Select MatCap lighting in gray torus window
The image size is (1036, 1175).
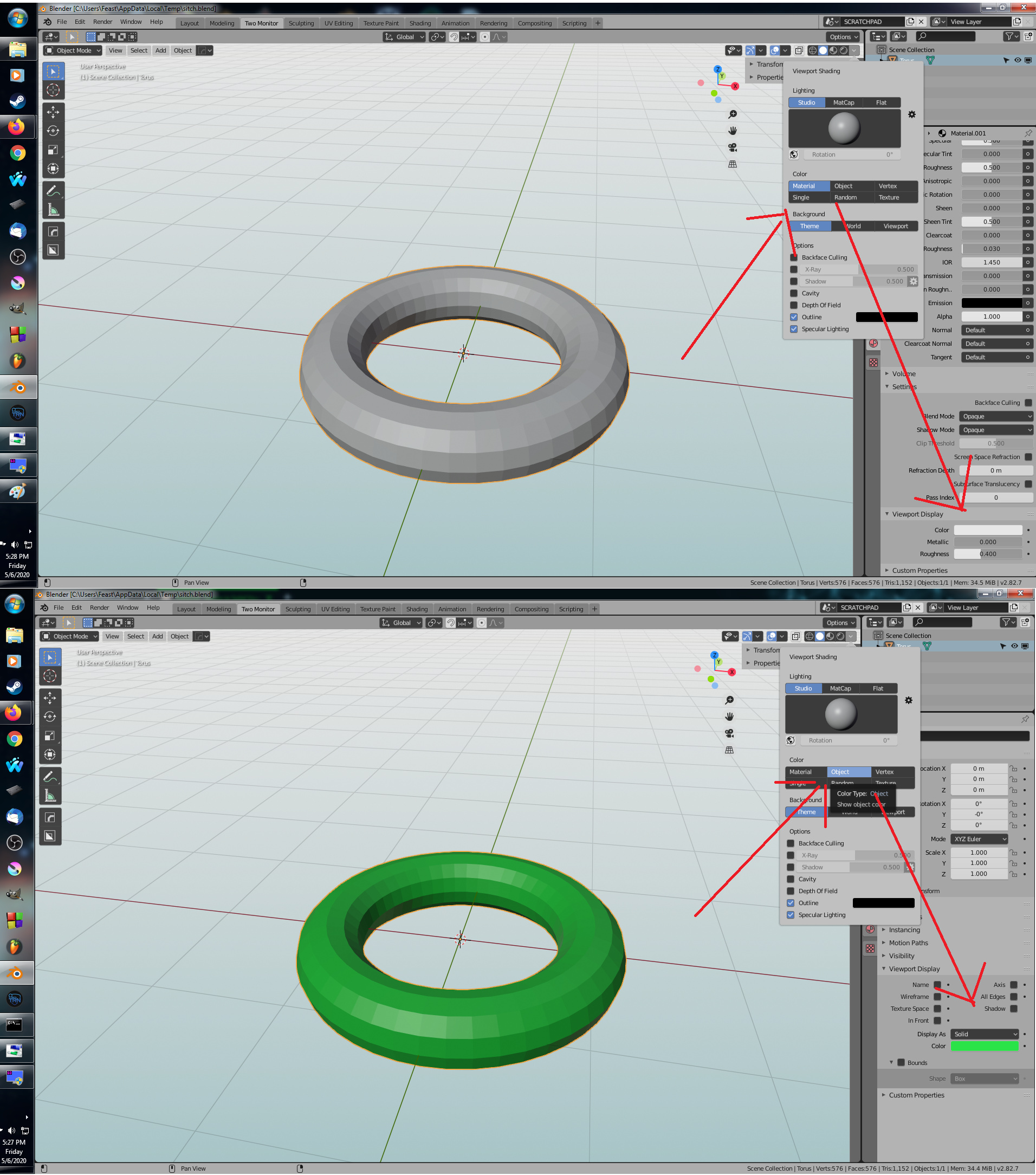844,103
